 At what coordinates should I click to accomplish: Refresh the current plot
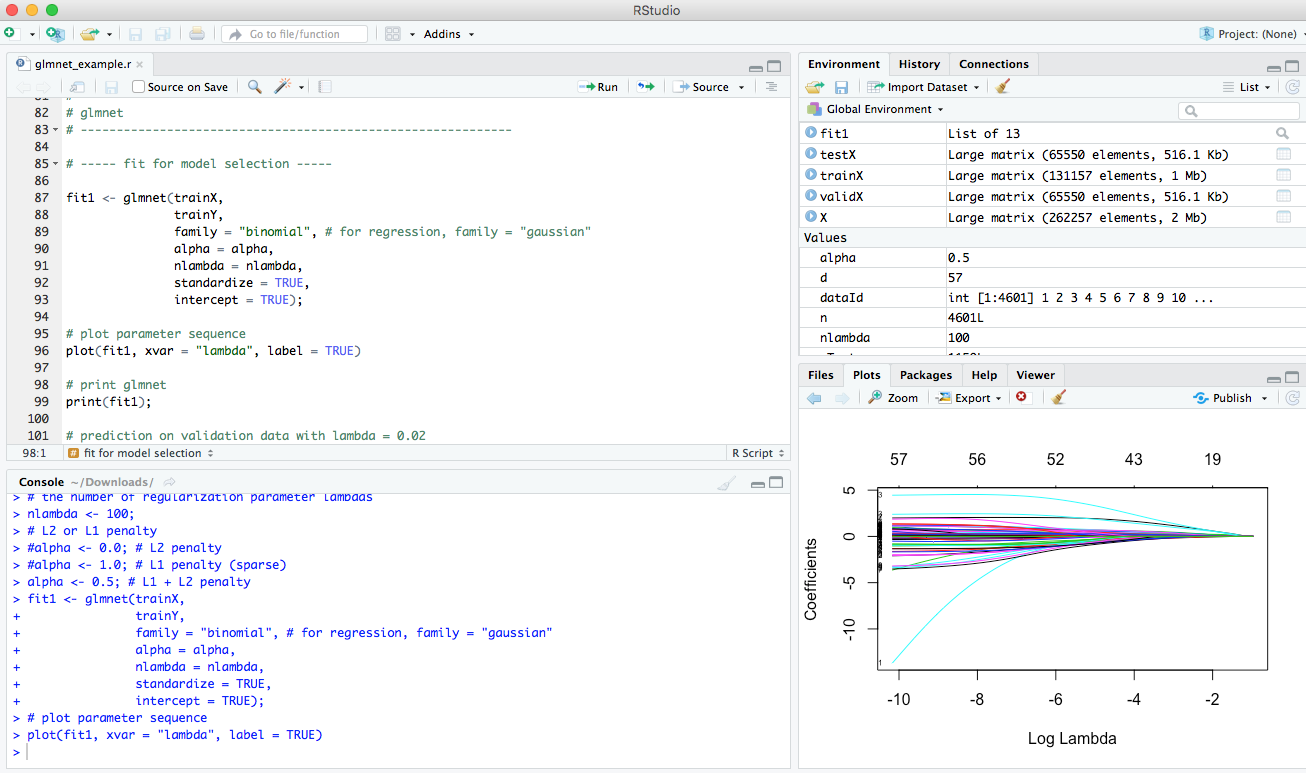pos(1292,398)
